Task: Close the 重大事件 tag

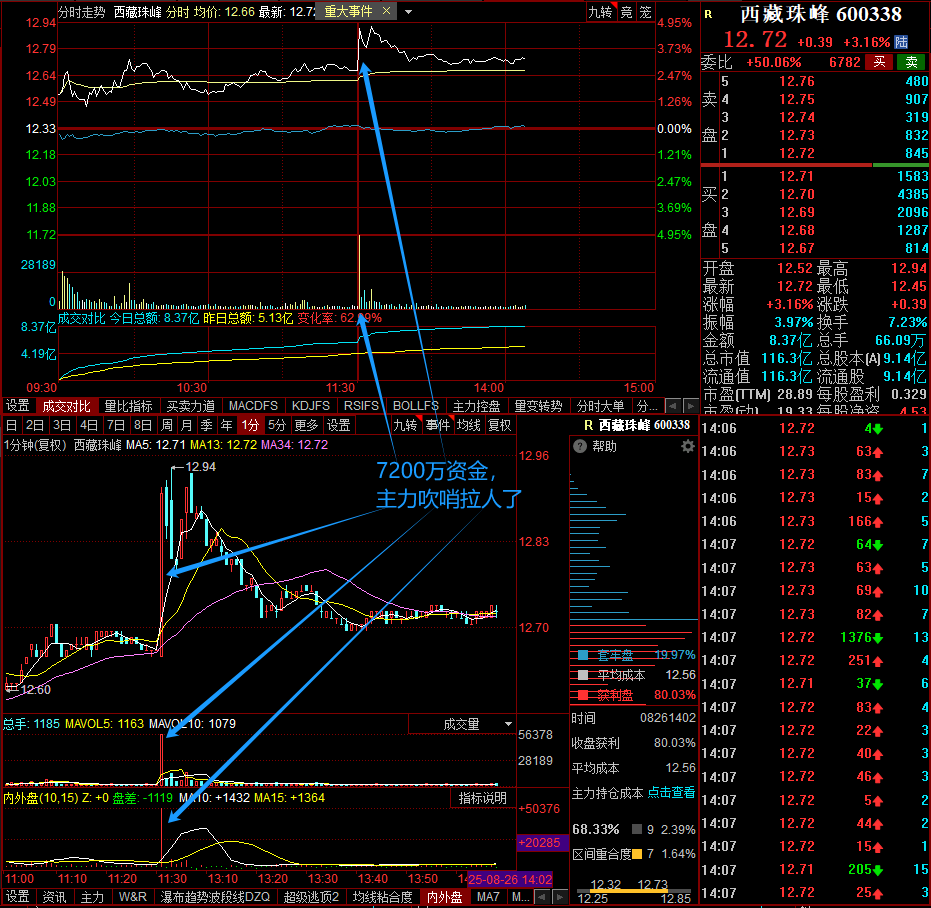Action: pyautogui.click(x=387, y=11)
